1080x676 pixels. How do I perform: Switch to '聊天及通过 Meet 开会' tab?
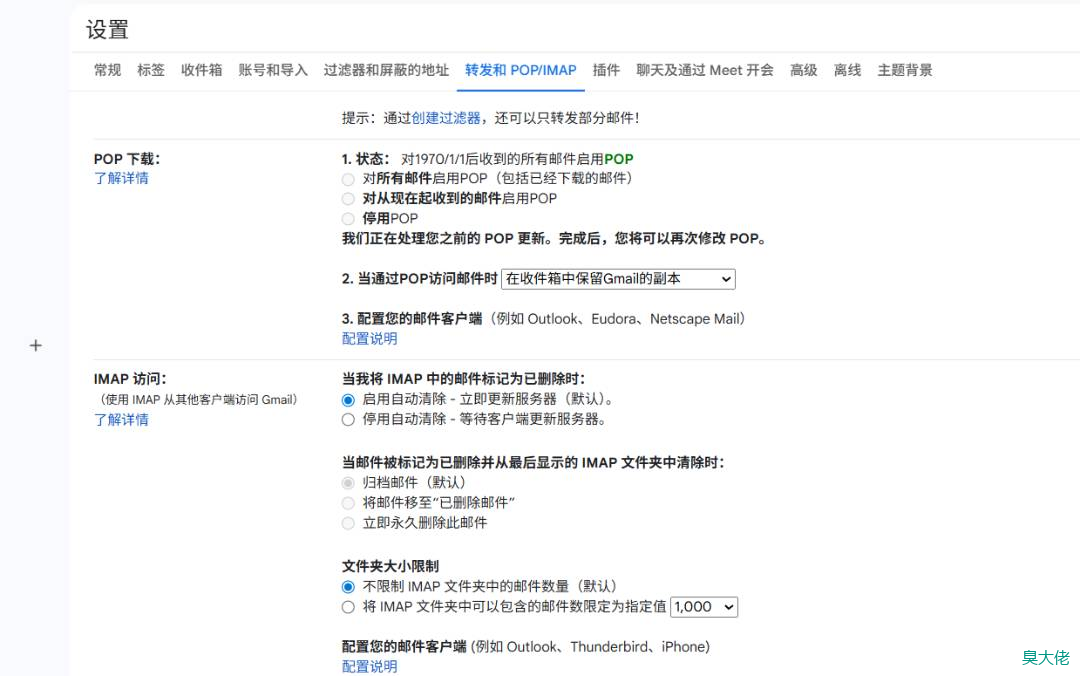(705, 70)
